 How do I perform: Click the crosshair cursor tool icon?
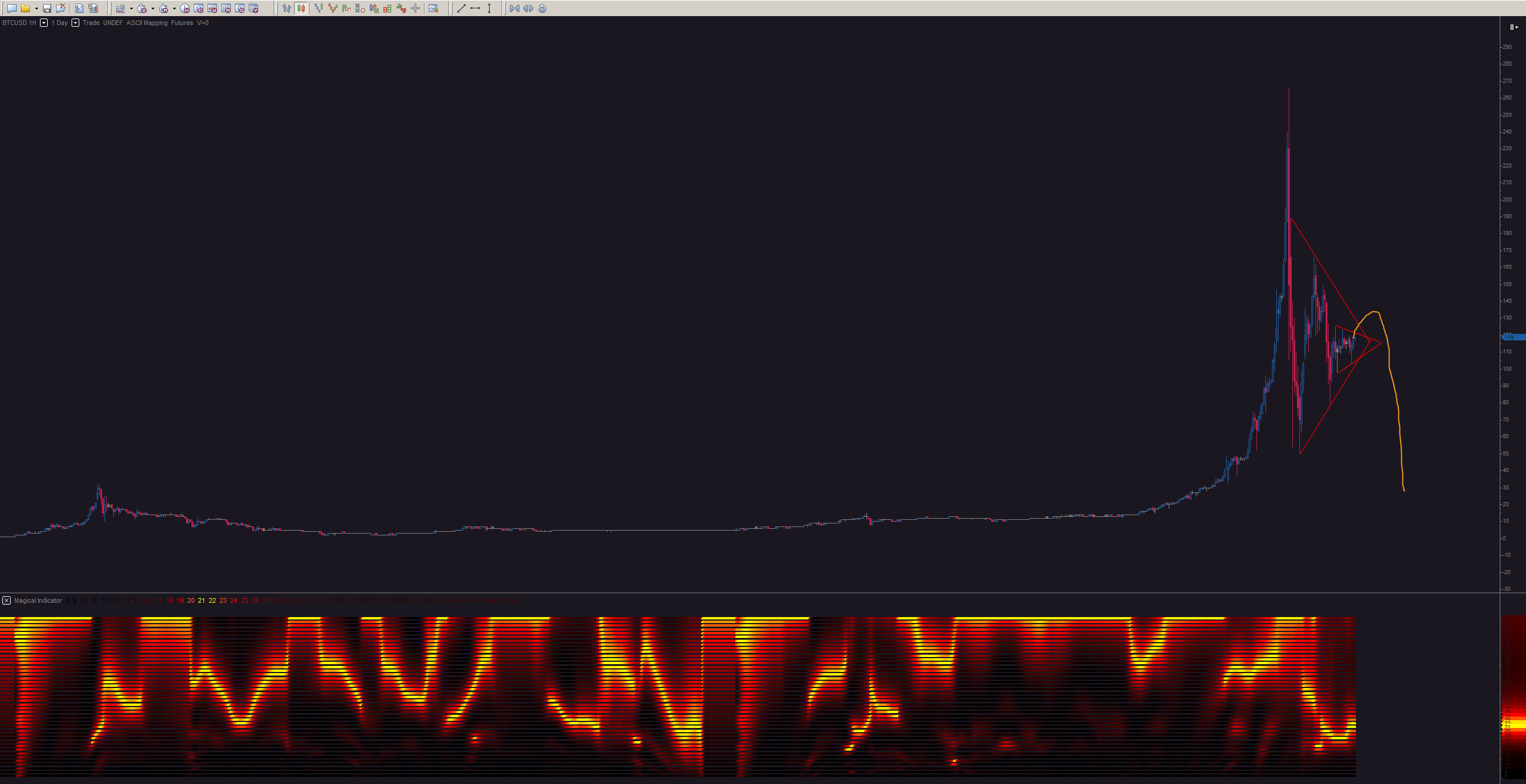point(415,8)
